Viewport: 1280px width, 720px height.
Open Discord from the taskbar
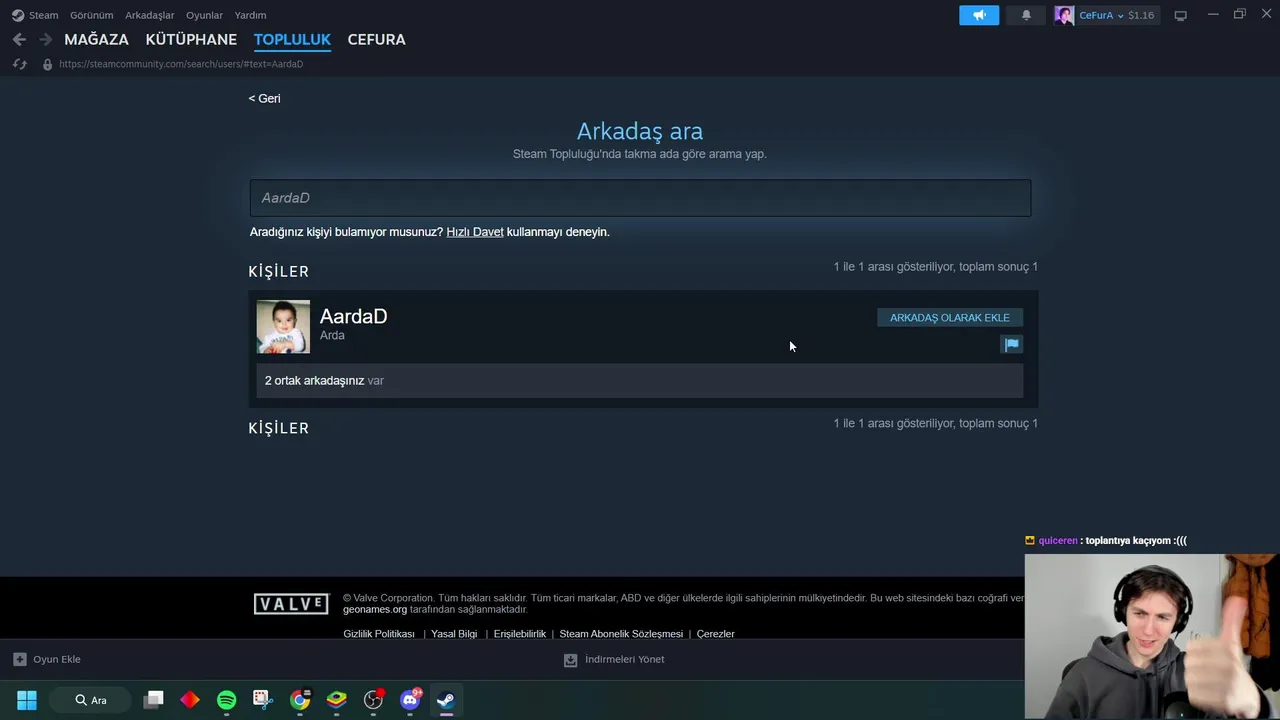point(410,700)
